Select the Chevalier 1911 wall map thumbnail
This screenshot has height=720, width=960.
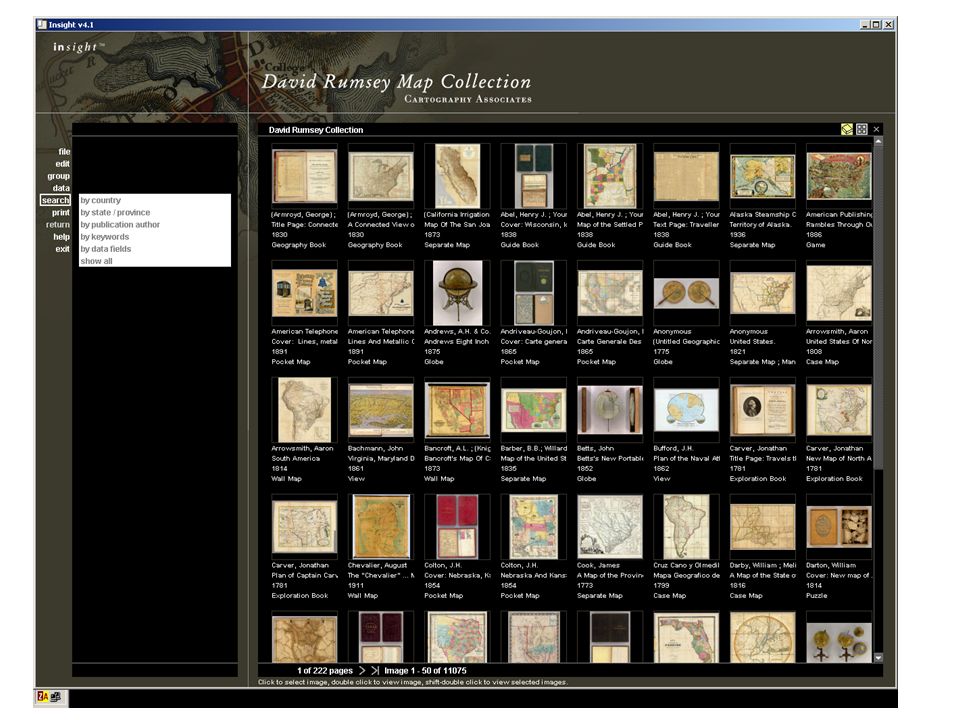(x=381, y=527)
